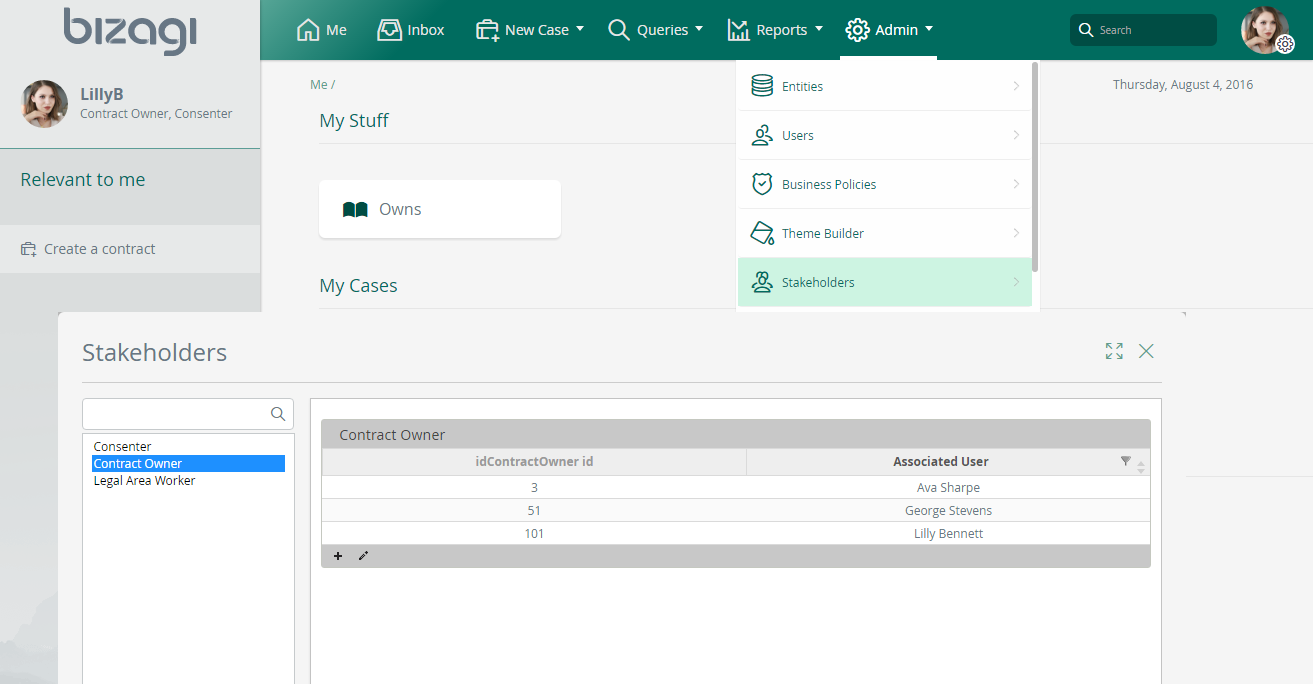Expand Business Policies submenu chevron

1016,184
